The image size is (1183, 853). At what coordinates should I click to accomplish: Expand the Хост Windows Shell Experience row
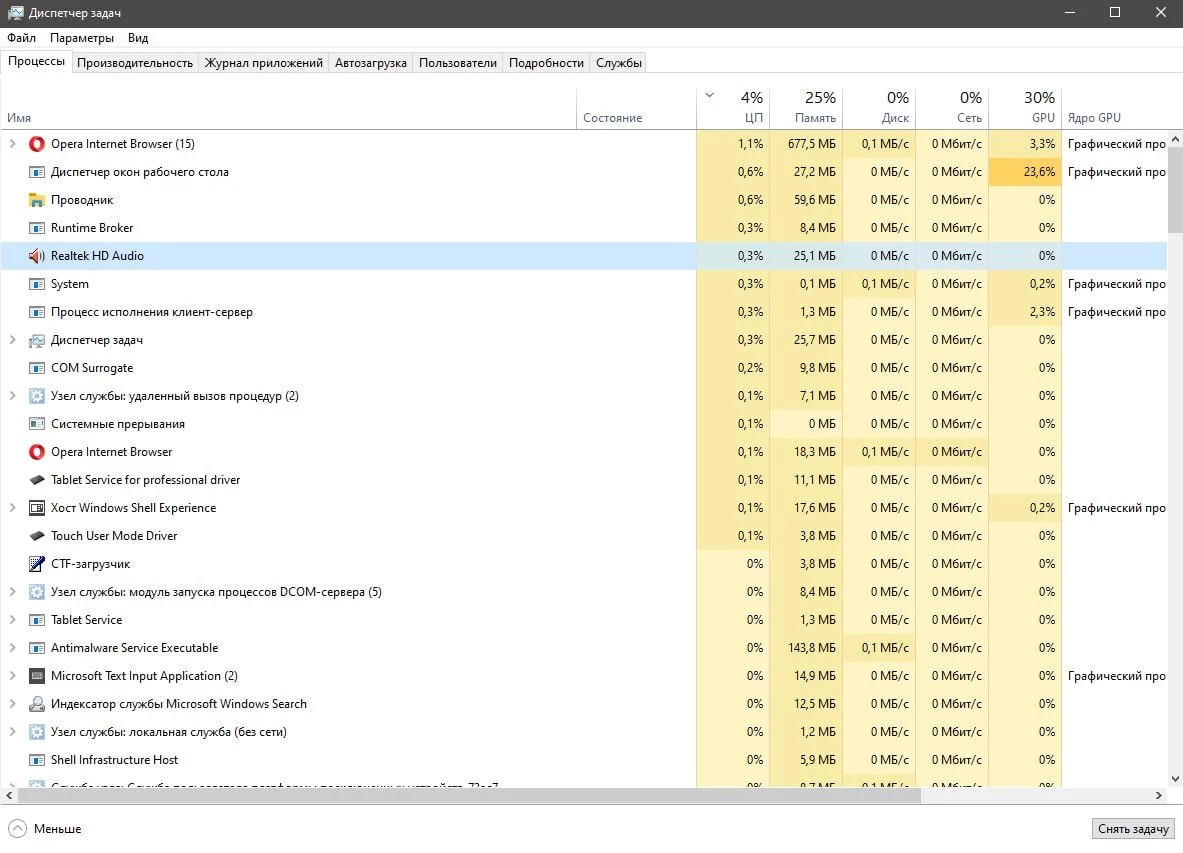12,508
